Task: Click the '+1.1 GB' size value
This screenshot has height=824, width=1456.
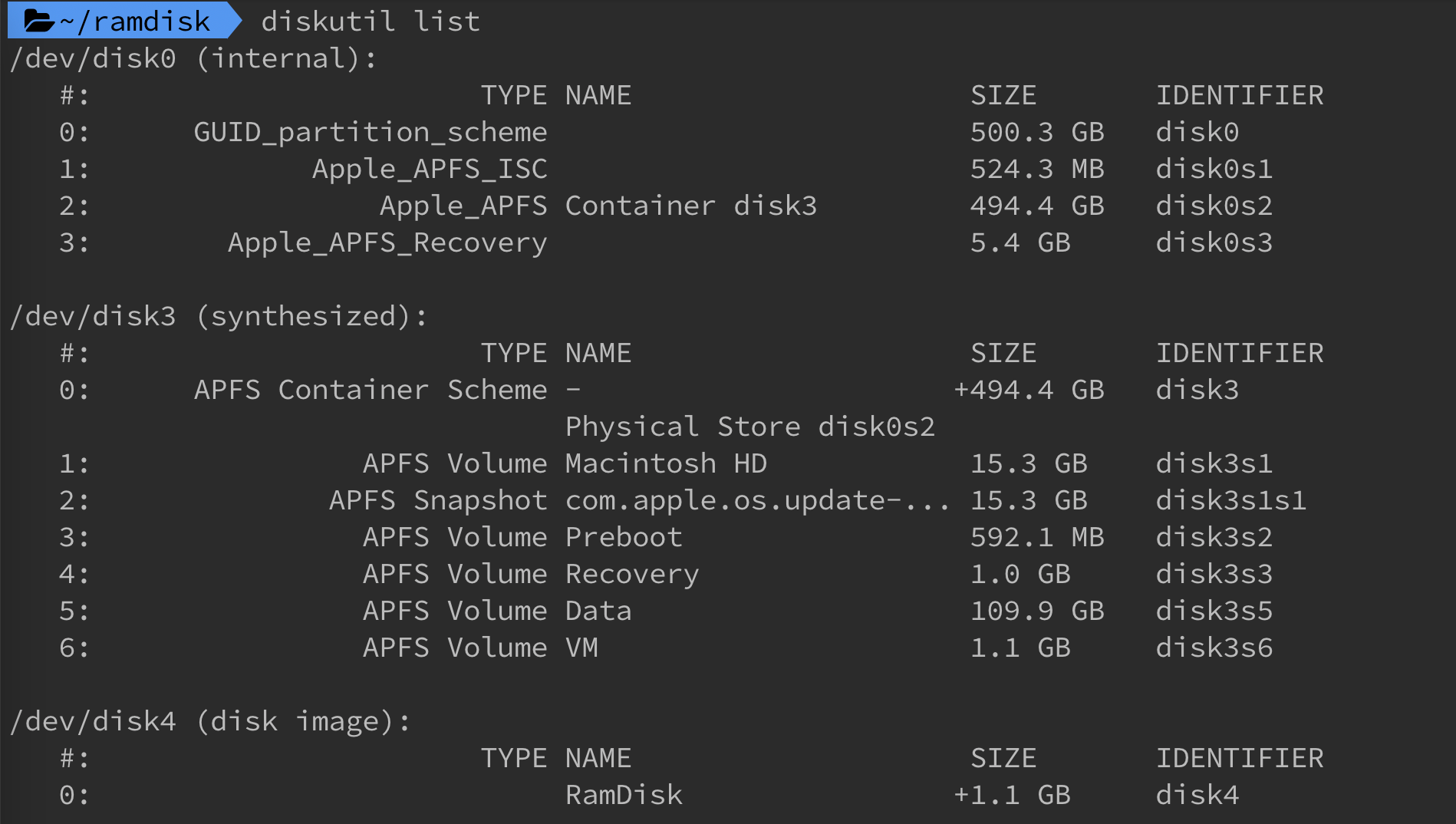Action: click(1012, 795)
